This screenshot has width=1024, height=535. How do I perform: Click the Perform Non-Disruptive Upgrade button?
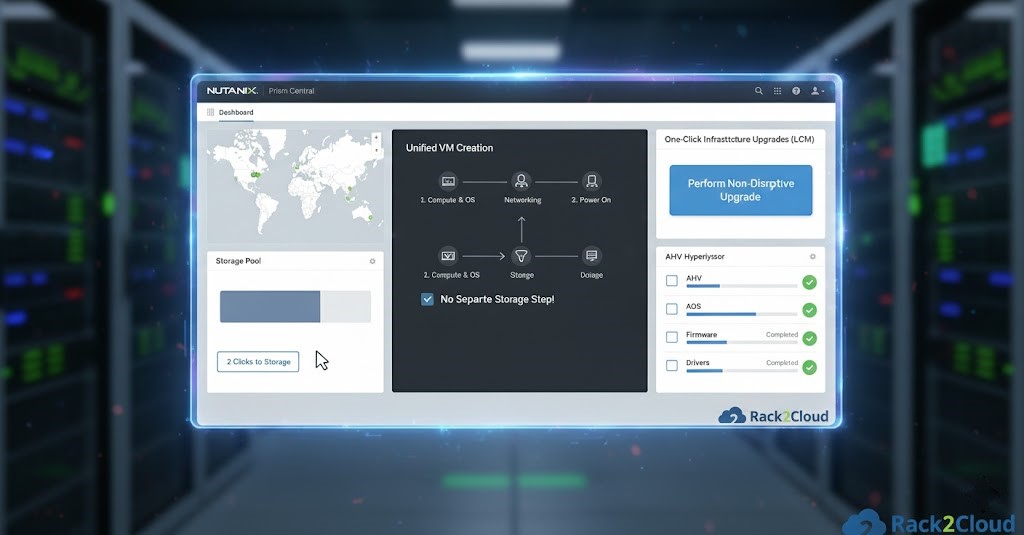740,191
